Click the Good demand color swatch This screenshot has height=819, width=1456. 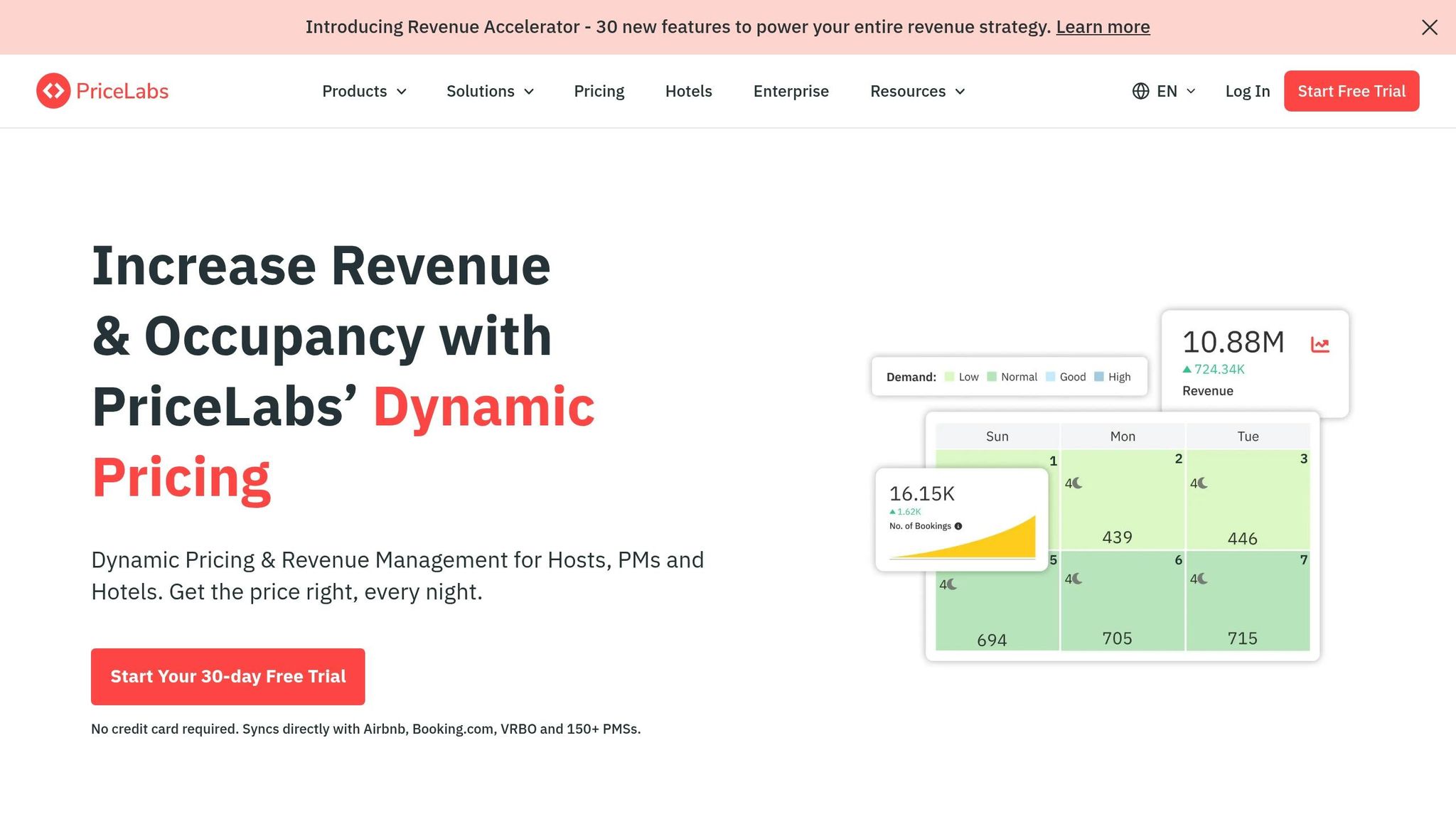click(x=1050, y=377)
